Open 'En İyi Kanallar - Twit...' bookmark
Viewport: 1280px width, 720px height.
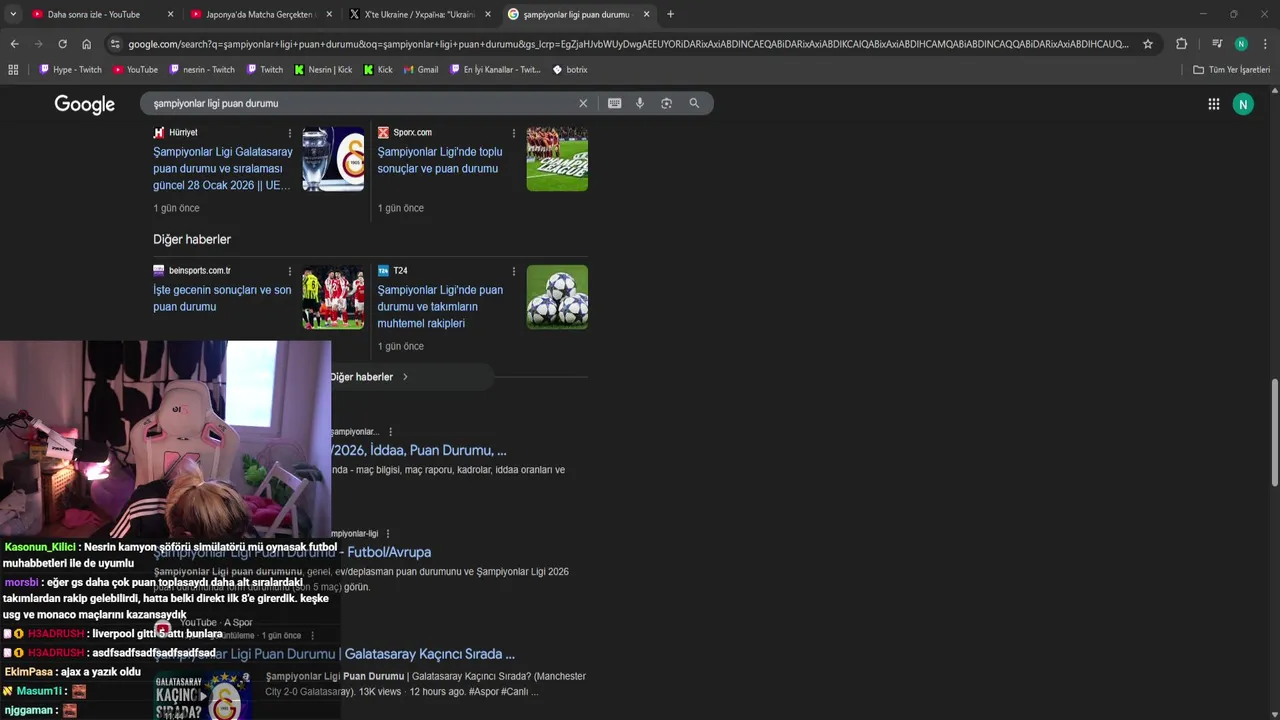[x=495, y=70]
